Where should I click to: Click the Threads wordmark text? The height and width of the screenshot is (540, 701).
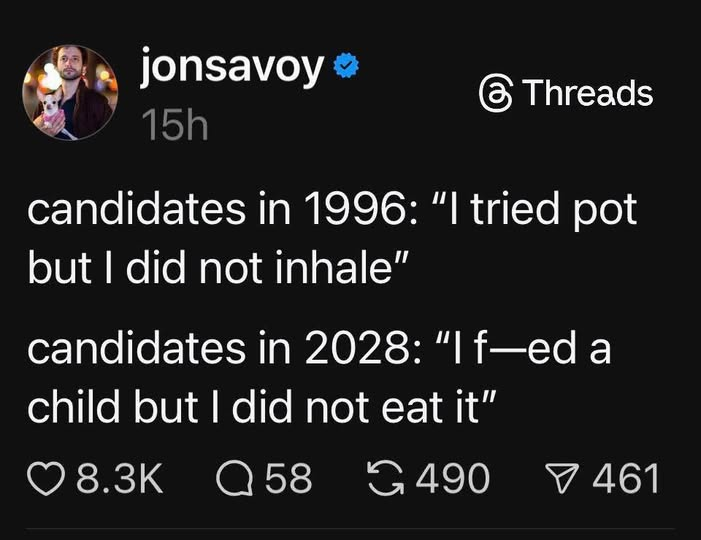coord(588,93)
